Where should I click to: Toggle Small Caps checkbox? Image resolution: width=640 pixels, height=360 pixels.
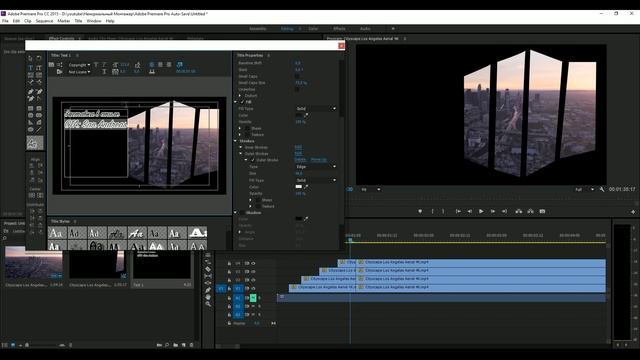(x=297, y=76)
